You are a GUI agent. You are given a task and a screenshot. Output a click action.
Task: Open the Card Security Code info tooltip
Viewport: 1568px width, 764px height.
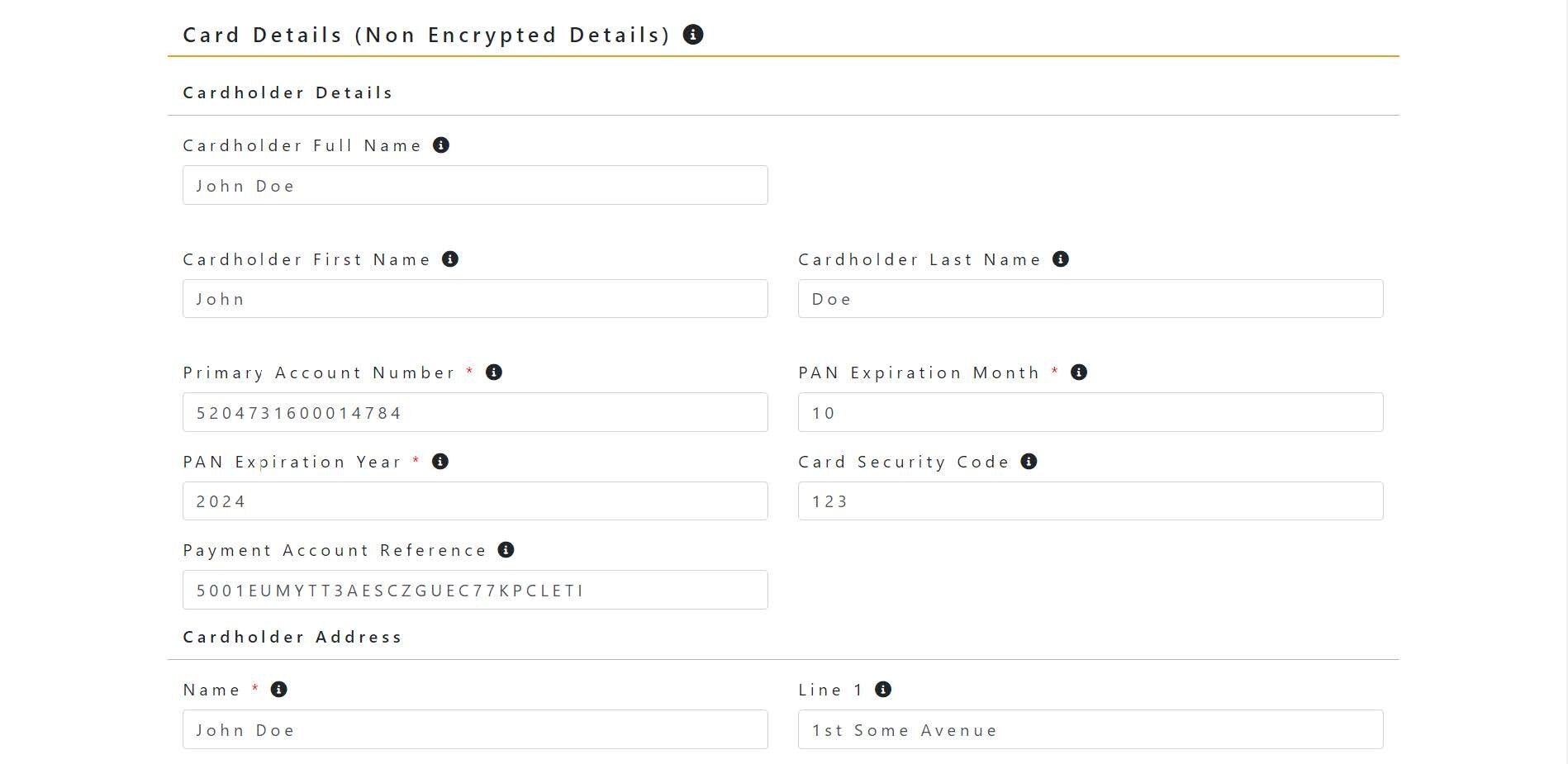click(x=1029, y=462)
